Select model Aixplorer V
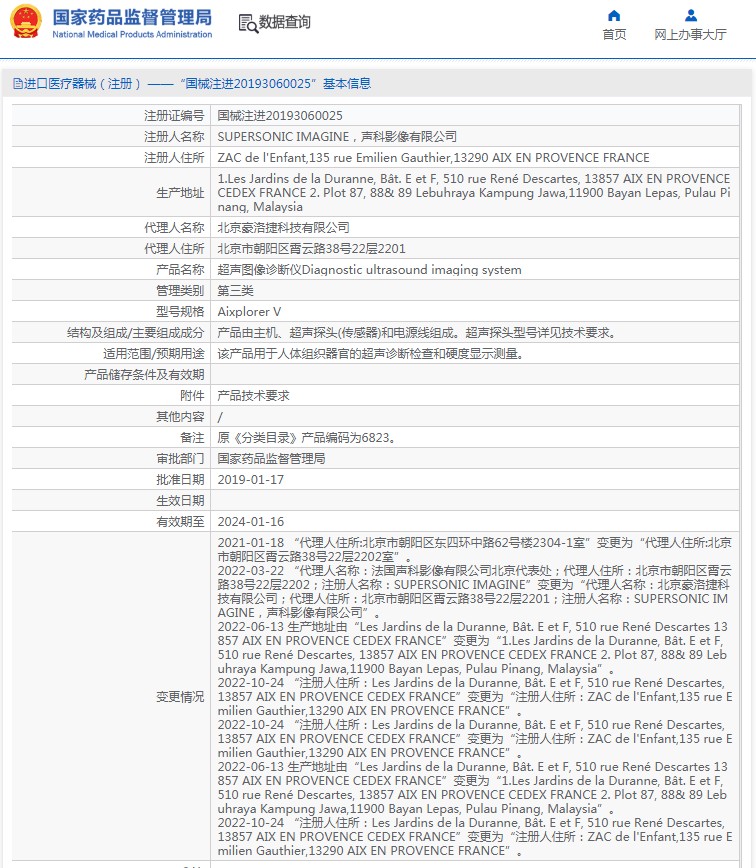 pos(249,312)
